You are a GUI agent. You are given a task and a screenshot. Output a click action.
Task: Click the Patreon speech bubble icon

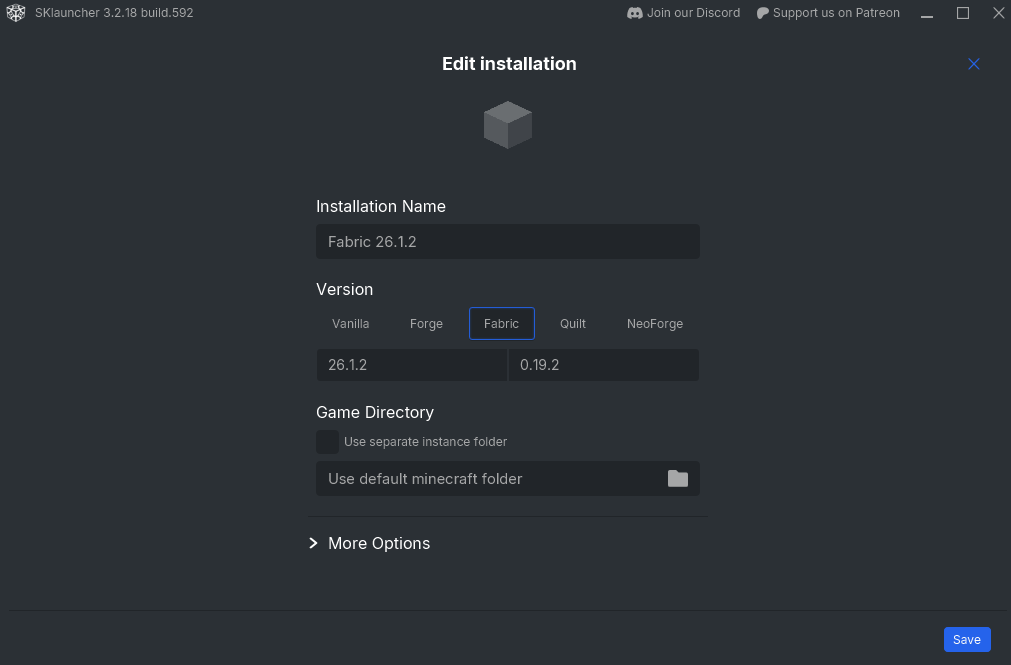coord(762,13)
